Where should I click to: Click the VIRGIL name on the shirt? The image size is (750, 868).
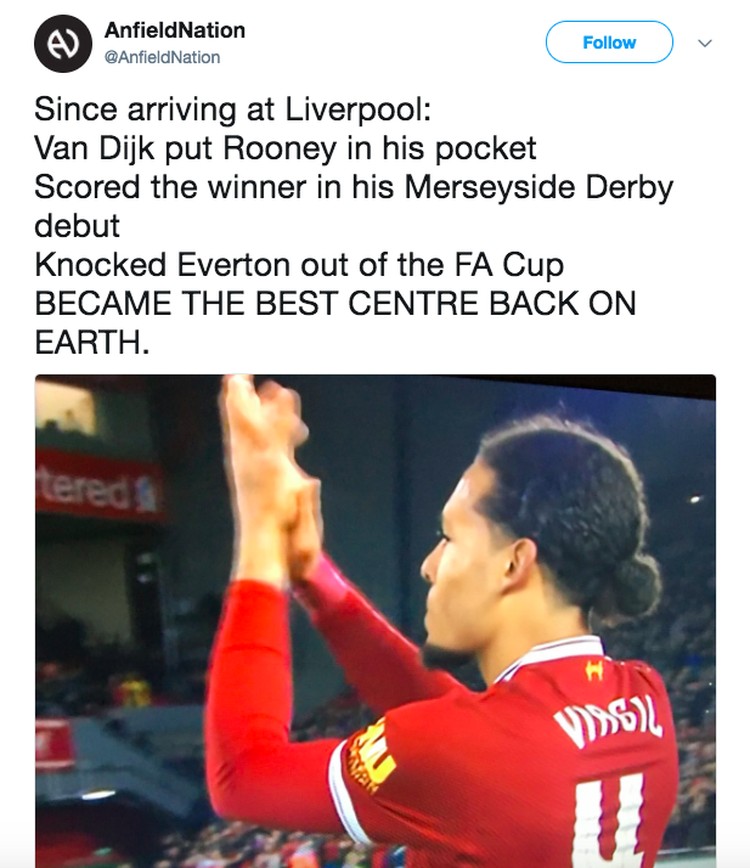point(608,720)
